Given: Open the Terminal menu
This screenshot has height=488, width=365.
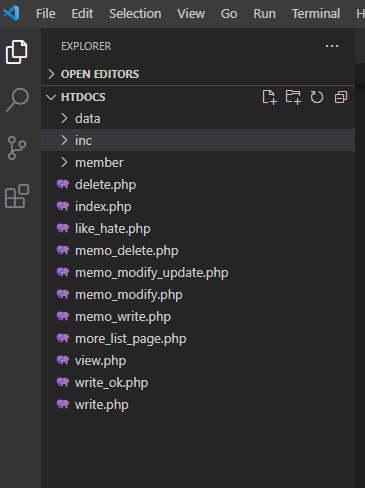Looking at the screenshot, I should coord(316,14).
